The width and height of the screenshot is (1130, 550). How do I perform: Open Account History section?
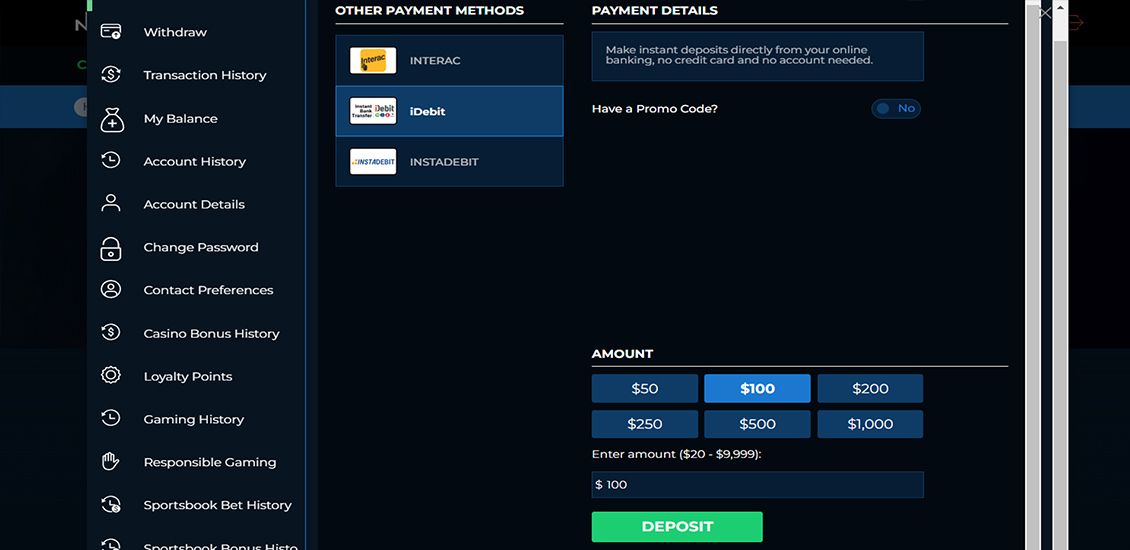click(x=196, y=161)
